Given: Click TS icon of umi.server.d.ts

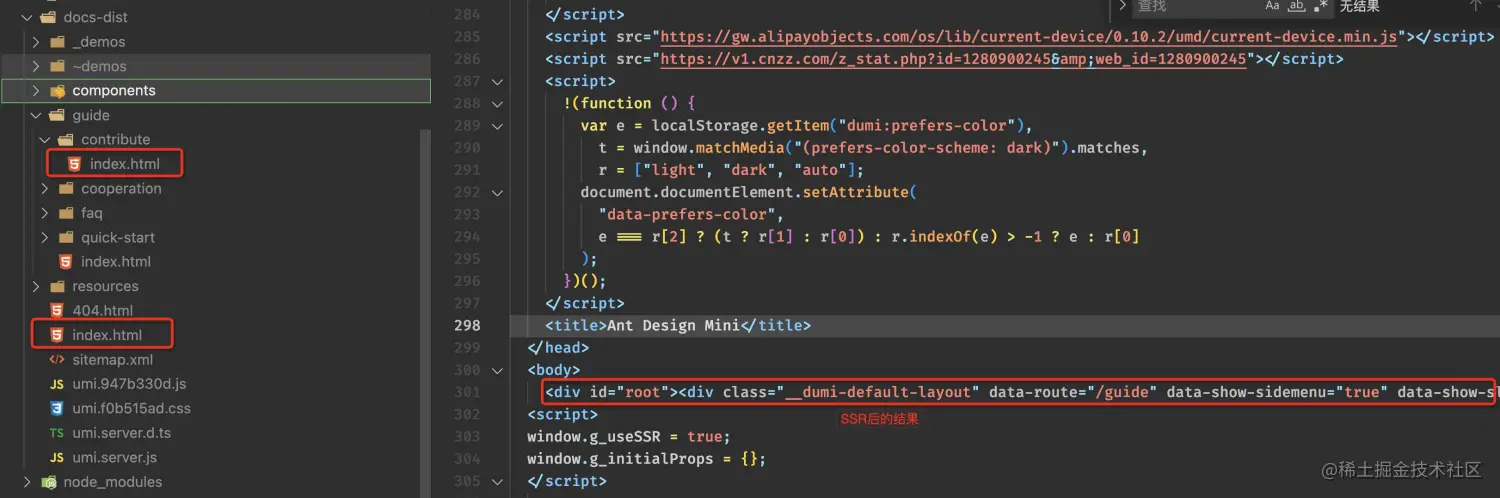Looking at the screenshot, I should tap(57, 433).
